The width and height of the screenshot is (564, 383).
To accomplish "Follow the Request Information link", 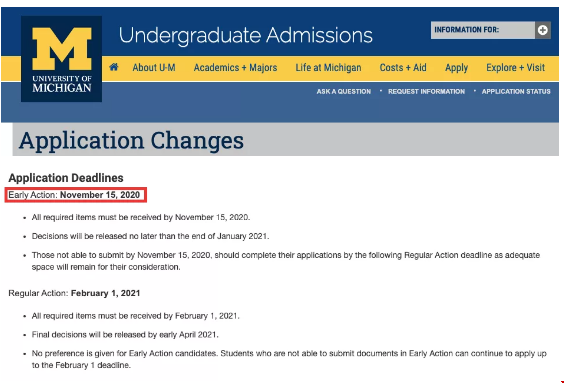I will point(426,92).
